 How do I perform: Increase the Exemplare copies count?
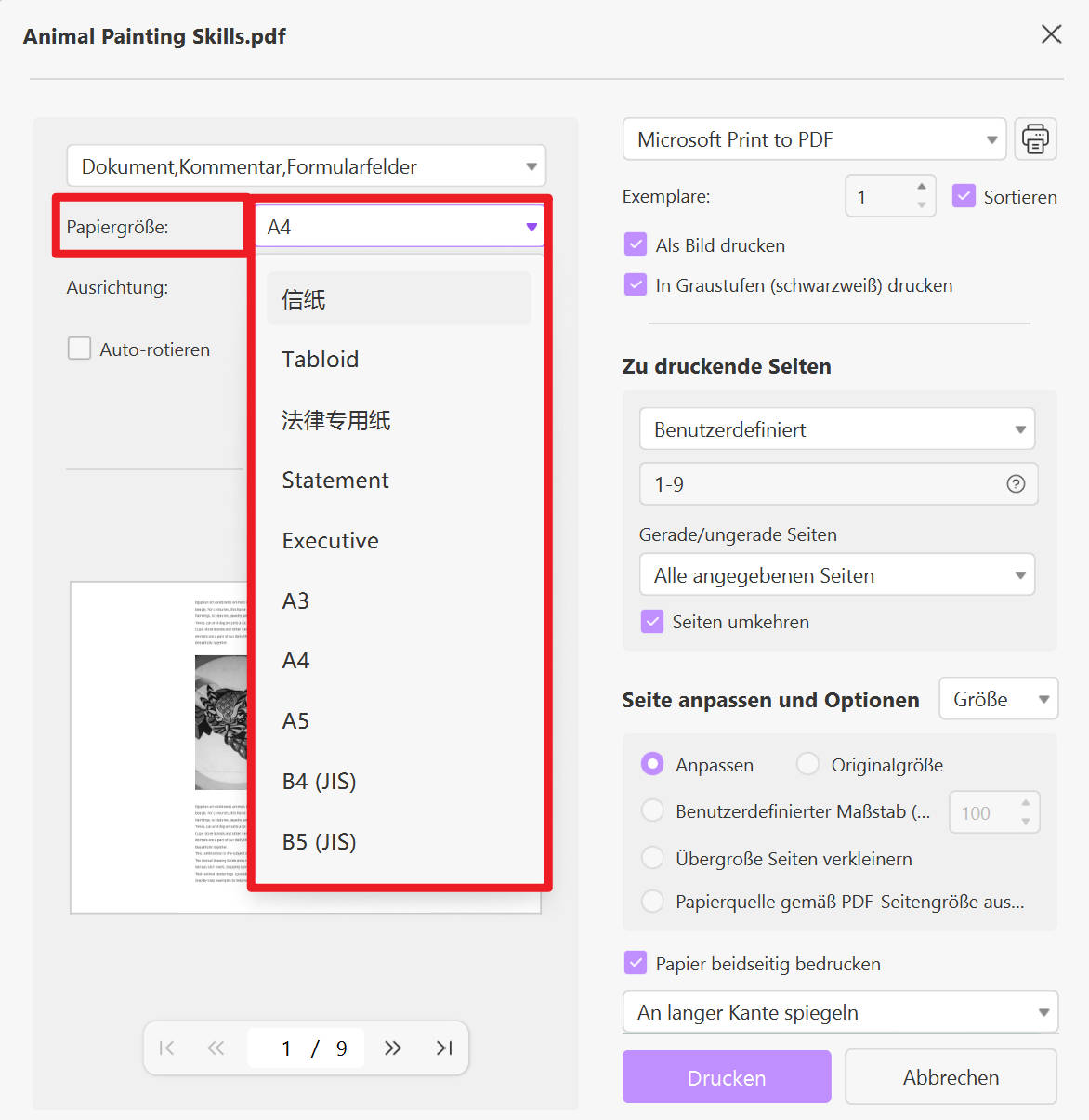pos(921,187)
